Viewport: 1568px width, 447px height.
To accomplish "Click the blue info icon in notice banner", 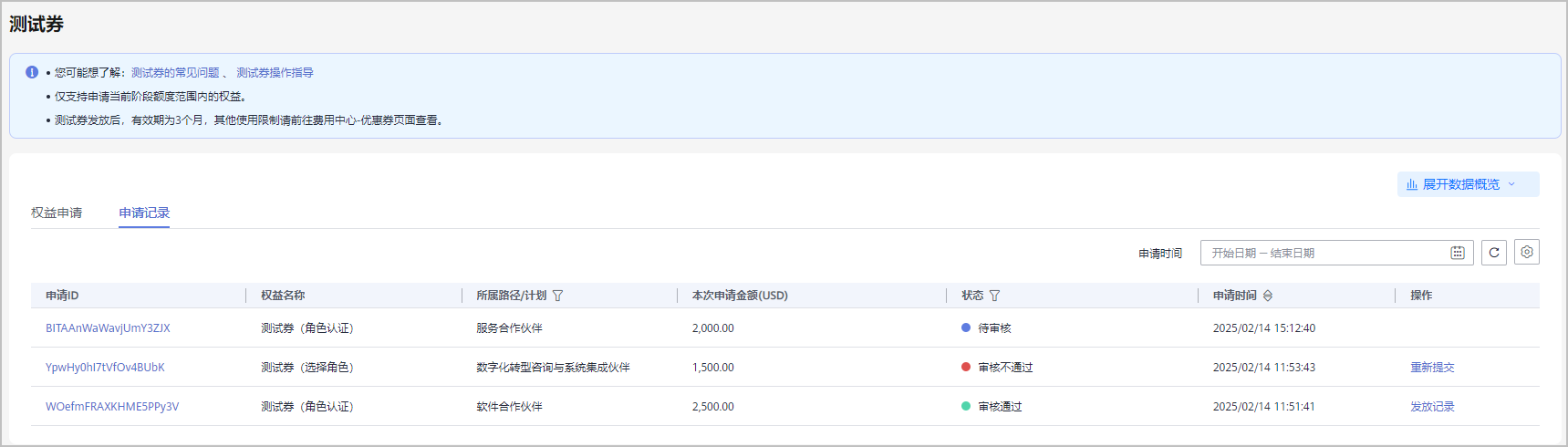I will [32, 72].
